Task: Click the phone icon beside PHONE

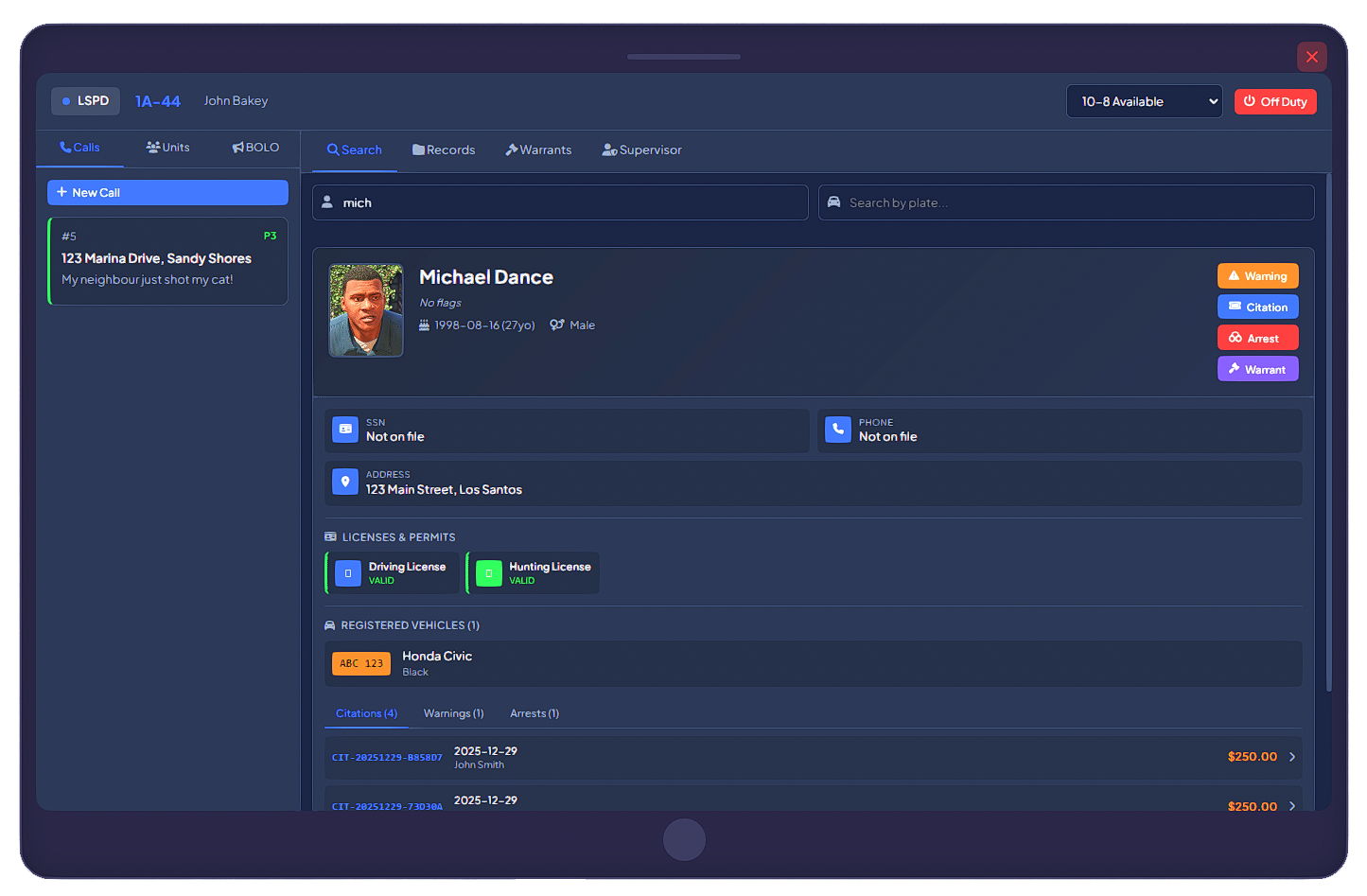Action: click(838, 430)
